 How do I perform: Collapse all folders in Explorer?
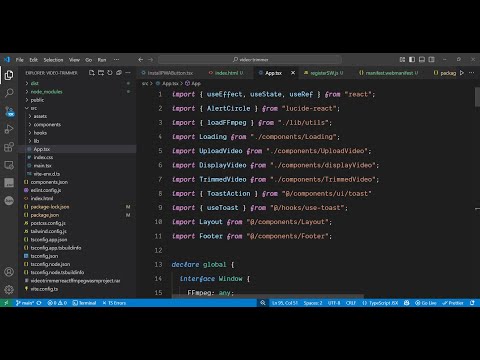pos(119,73)
